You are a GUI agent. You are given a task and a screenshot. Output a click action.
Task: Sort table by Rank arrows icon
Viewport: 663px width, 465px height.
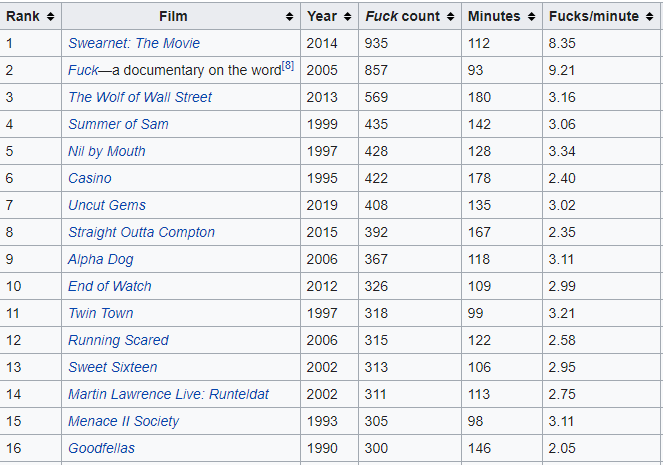point(50,16)
